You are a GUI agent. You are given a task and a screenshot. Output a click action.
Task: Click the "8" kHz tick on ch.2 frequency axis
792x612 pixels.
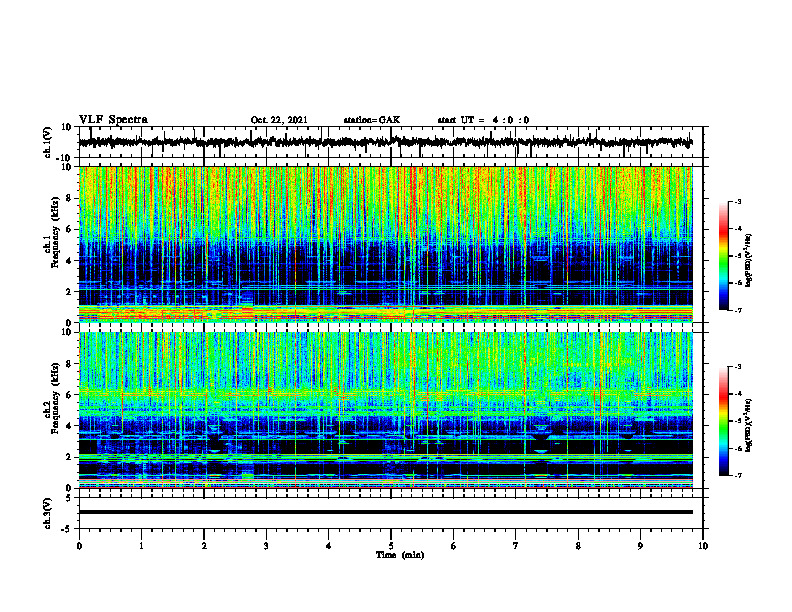click(x=70, y=364)
